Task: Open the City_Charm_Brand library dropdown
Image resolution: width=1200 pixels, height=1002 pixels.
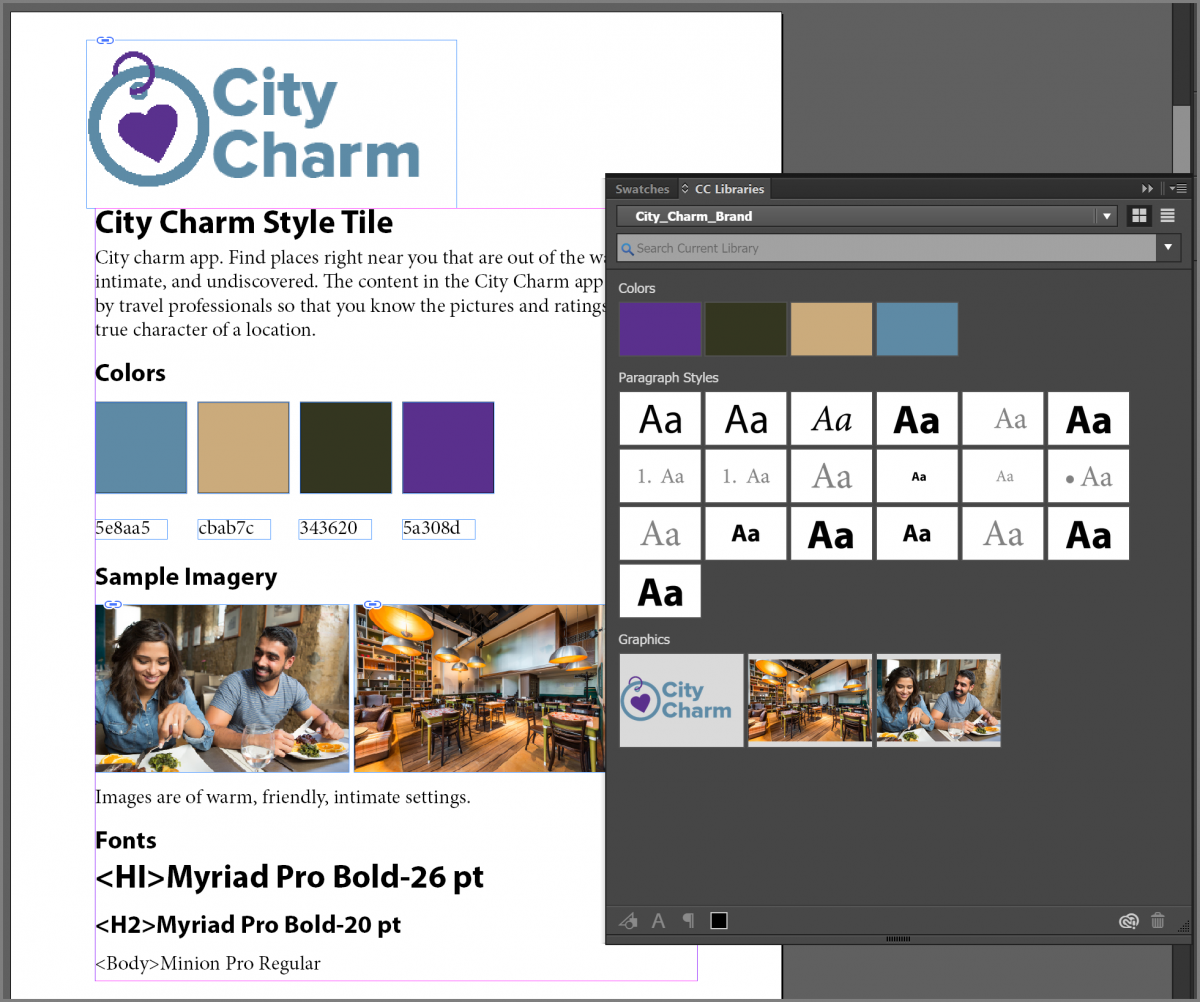Action: (868, 216)
